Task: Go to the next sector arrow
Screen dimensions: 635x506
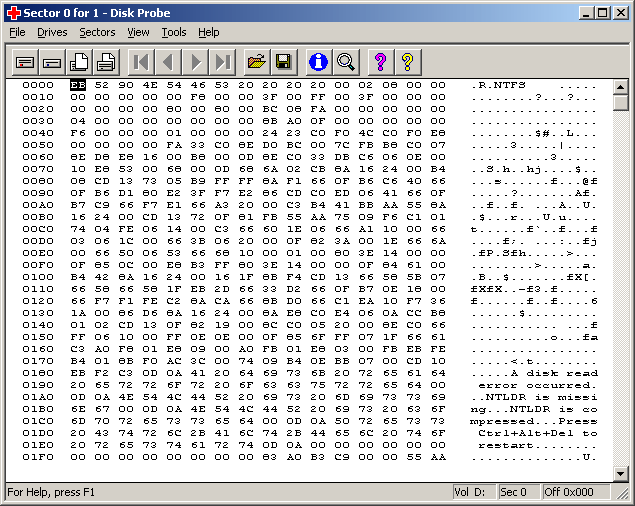Action: (195, 62)
